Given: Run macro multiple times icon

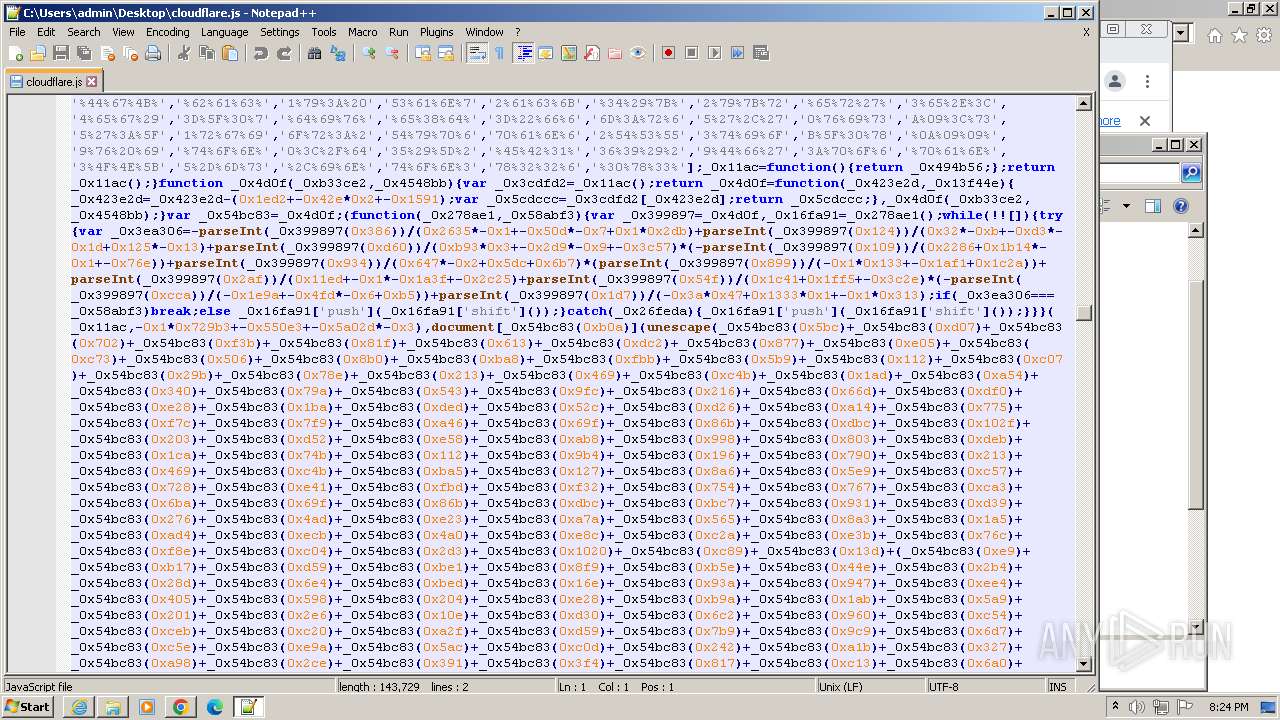Looking at the screenshot, I should tap(737, 53).
